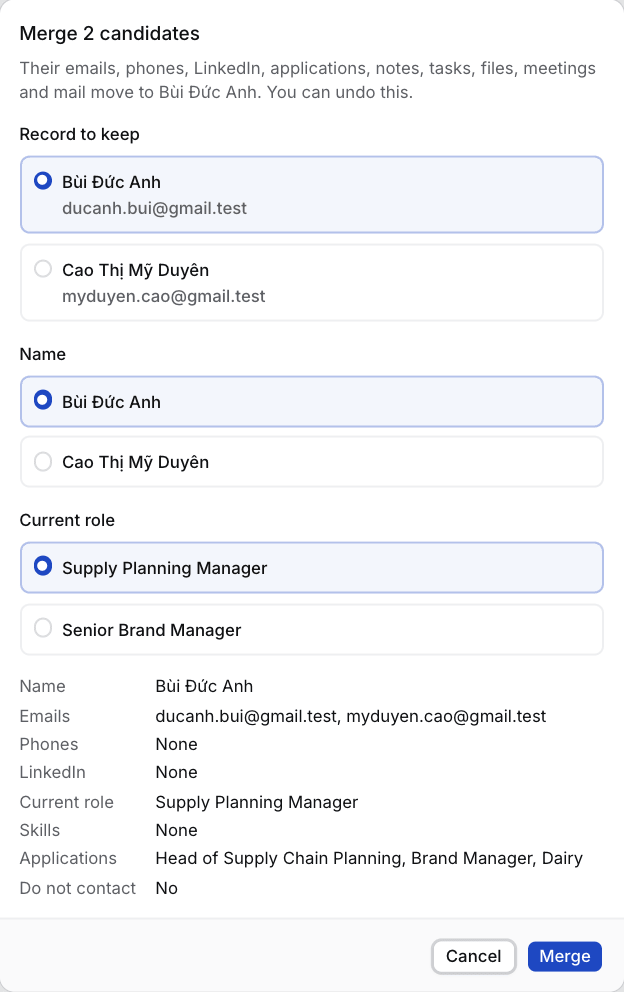624x992 pixels.
Task: Click the 'Merge 2 candidates' dialog title
Action: 109,34
